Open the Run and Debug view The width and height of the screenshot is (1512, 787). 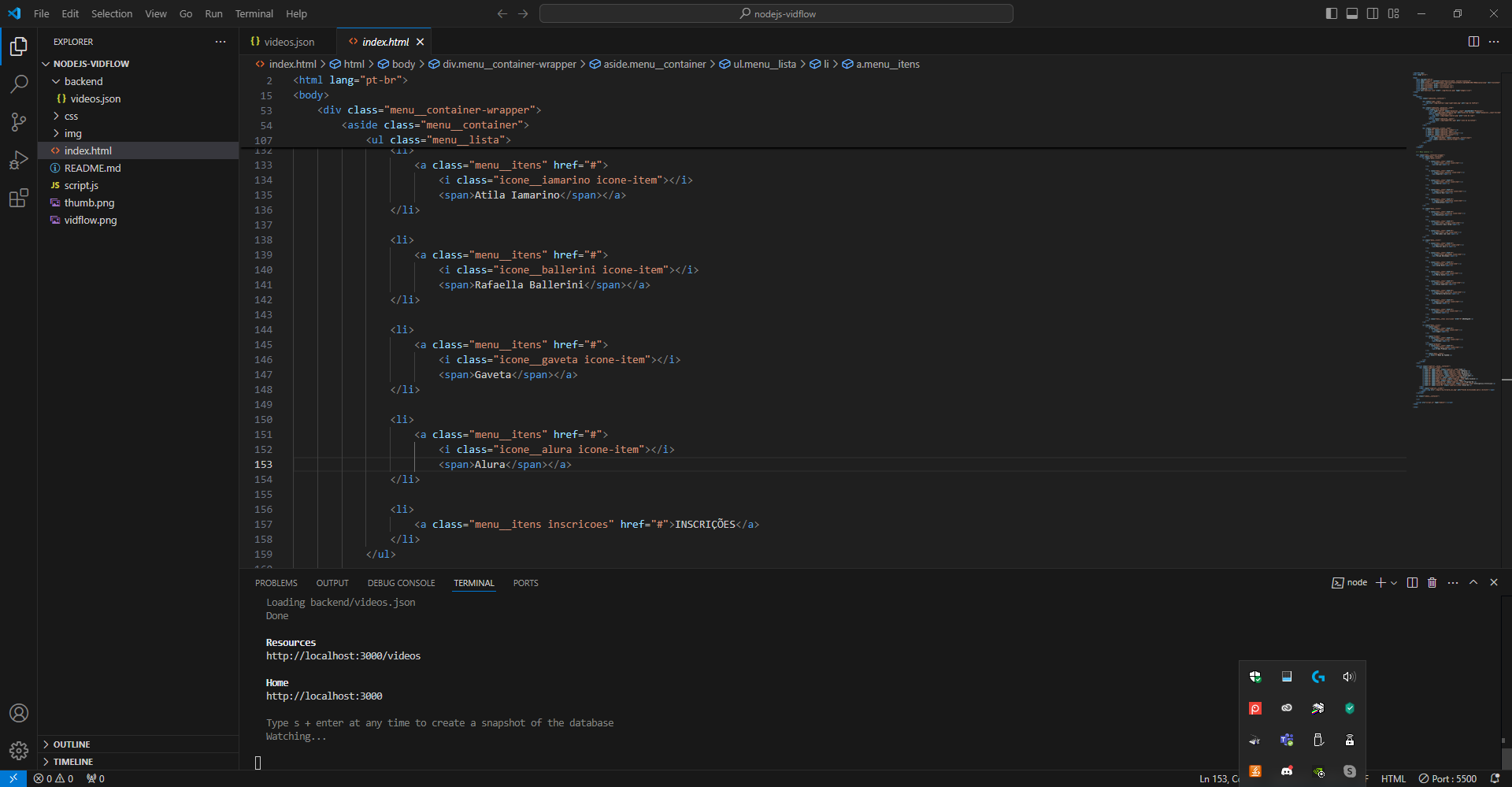(x=19, y=160)
